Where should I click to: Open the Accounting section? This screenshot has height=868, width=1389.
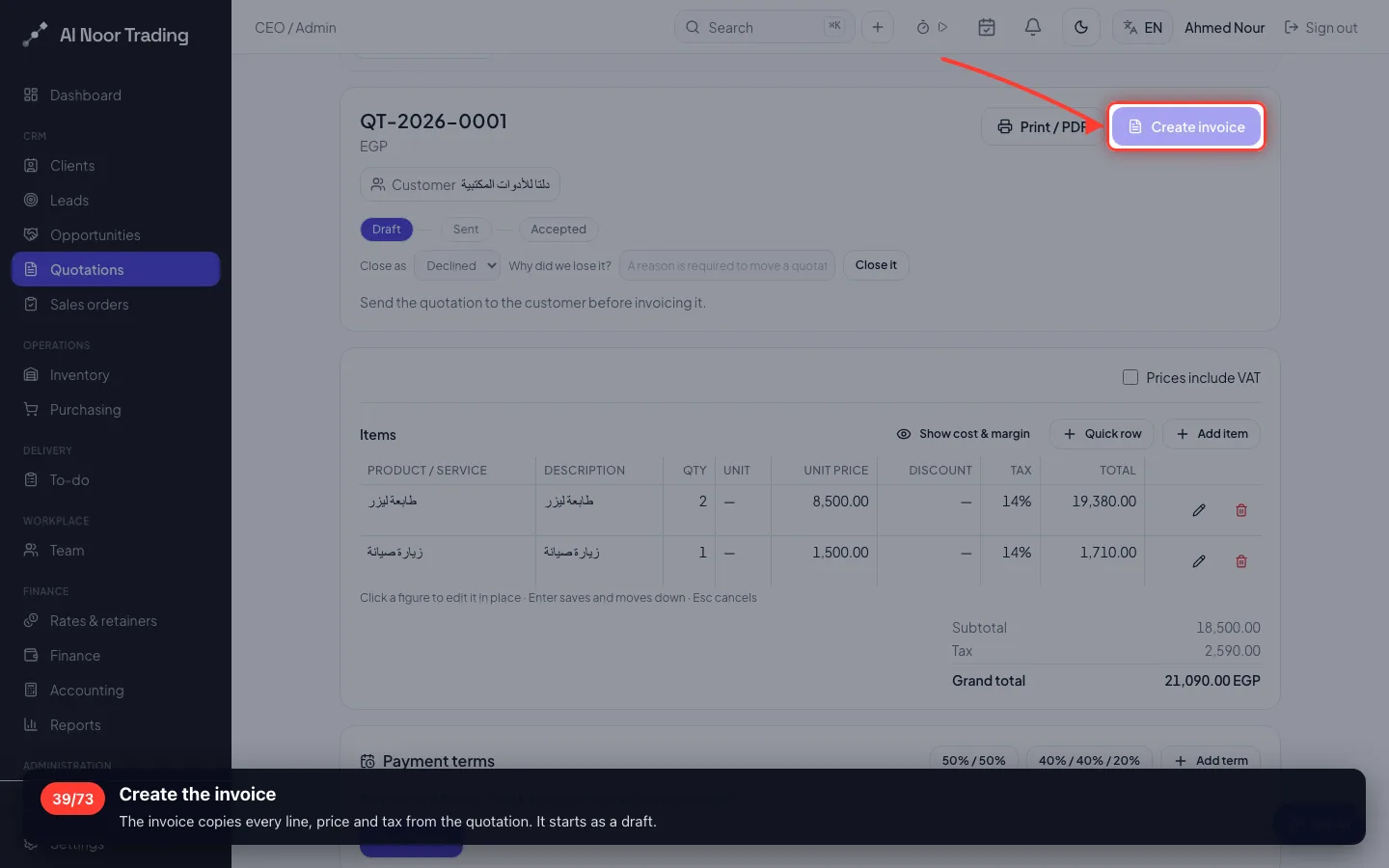tap(116, 690)
